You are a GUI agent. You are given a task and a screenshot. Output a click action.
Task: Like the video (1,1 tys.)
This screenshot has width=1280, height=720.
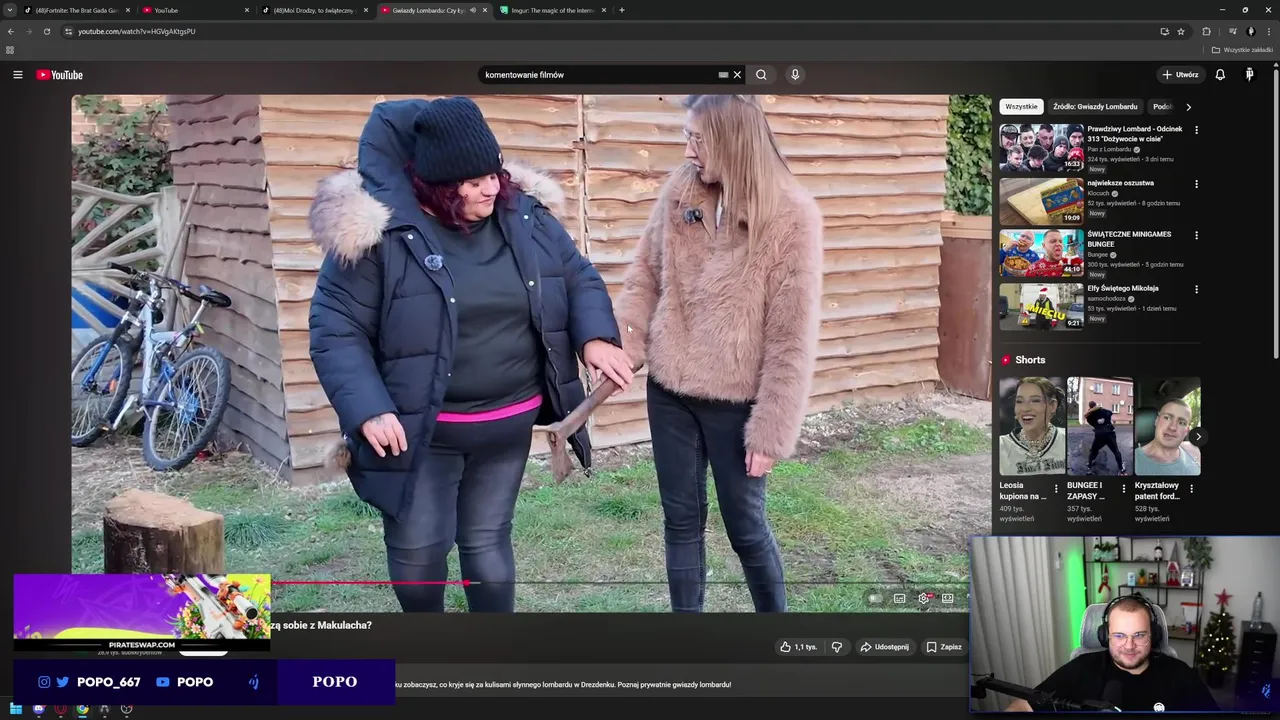(x=799, y=647)
